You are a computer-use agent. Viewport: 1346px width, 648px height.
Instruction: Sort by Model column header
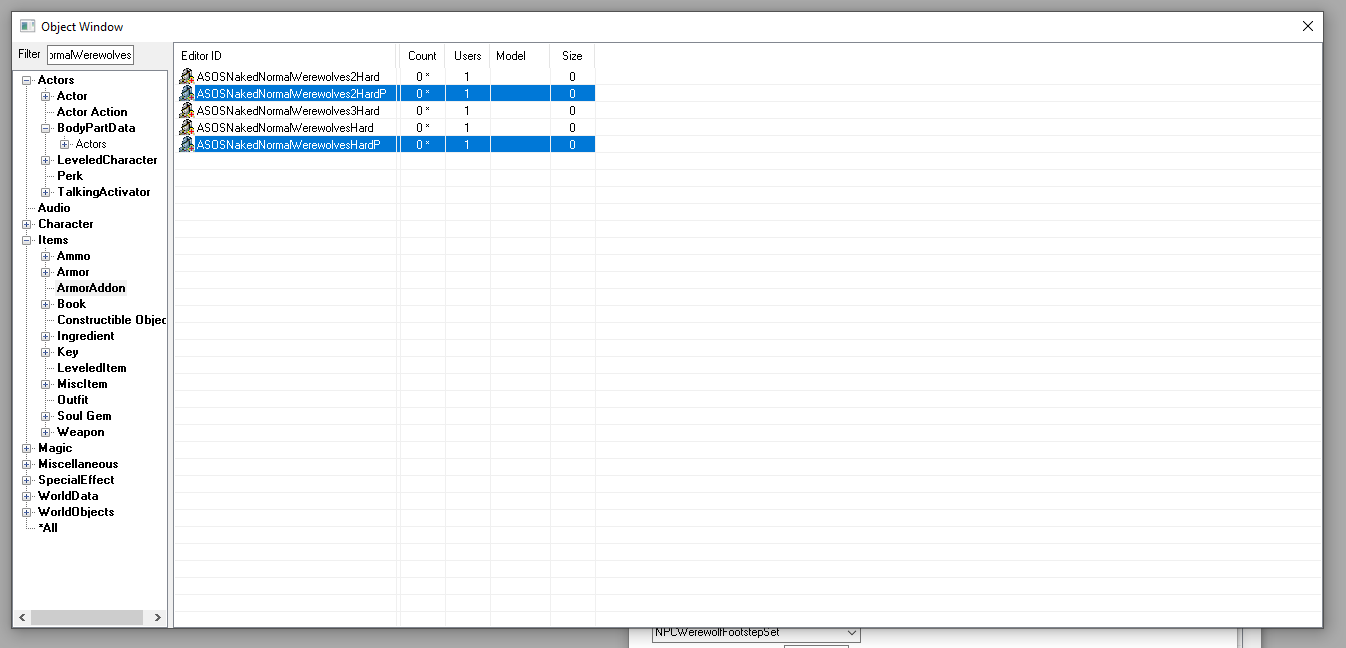click(x=520, y=56)
